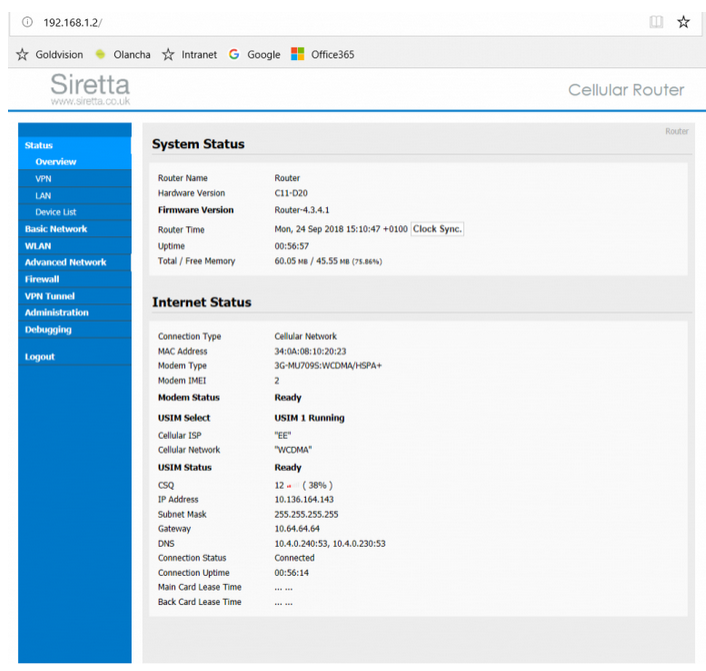Image resolution: width=706 pixels, height=671 pixels.
Task: Click modem type 3G-MU709S:WCDMA/HSPA+
Action: click(328, 366)
